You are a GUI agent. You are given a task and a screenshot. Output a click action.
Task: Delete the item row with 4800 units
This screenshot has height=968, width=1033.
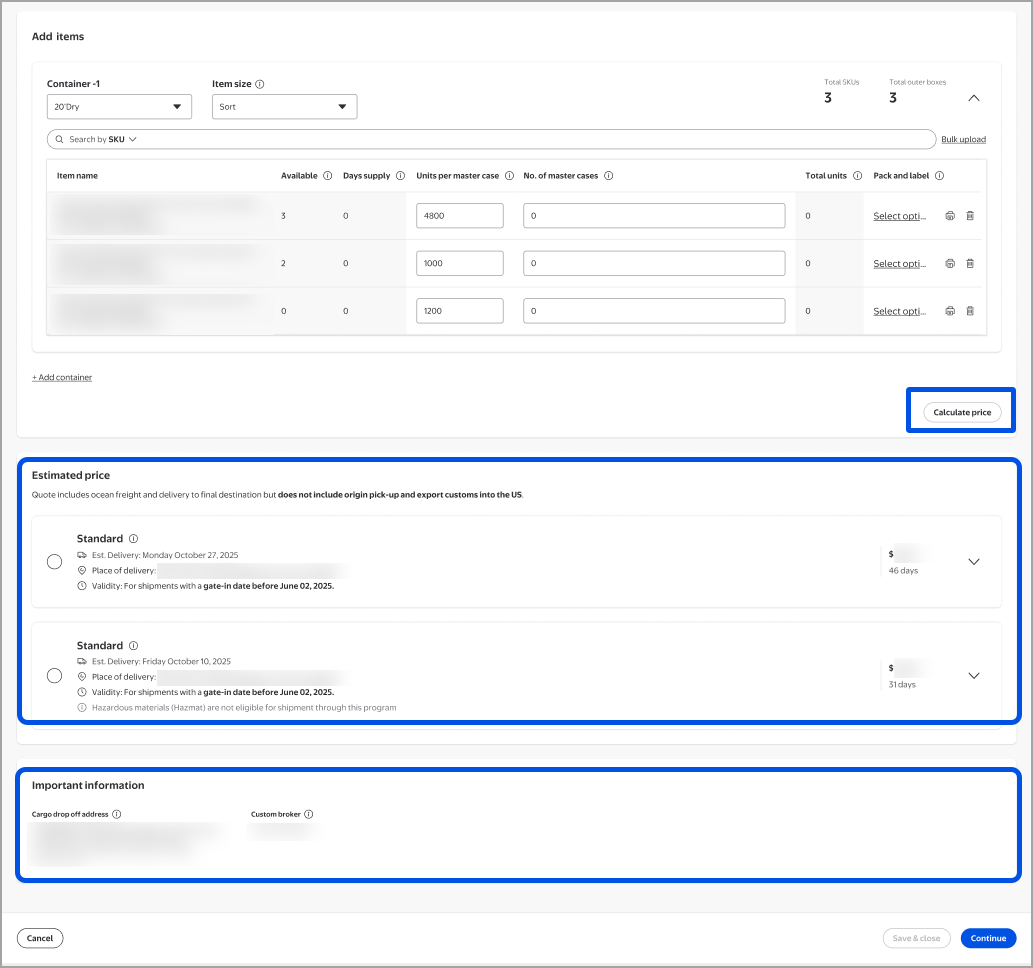[970, 215]
